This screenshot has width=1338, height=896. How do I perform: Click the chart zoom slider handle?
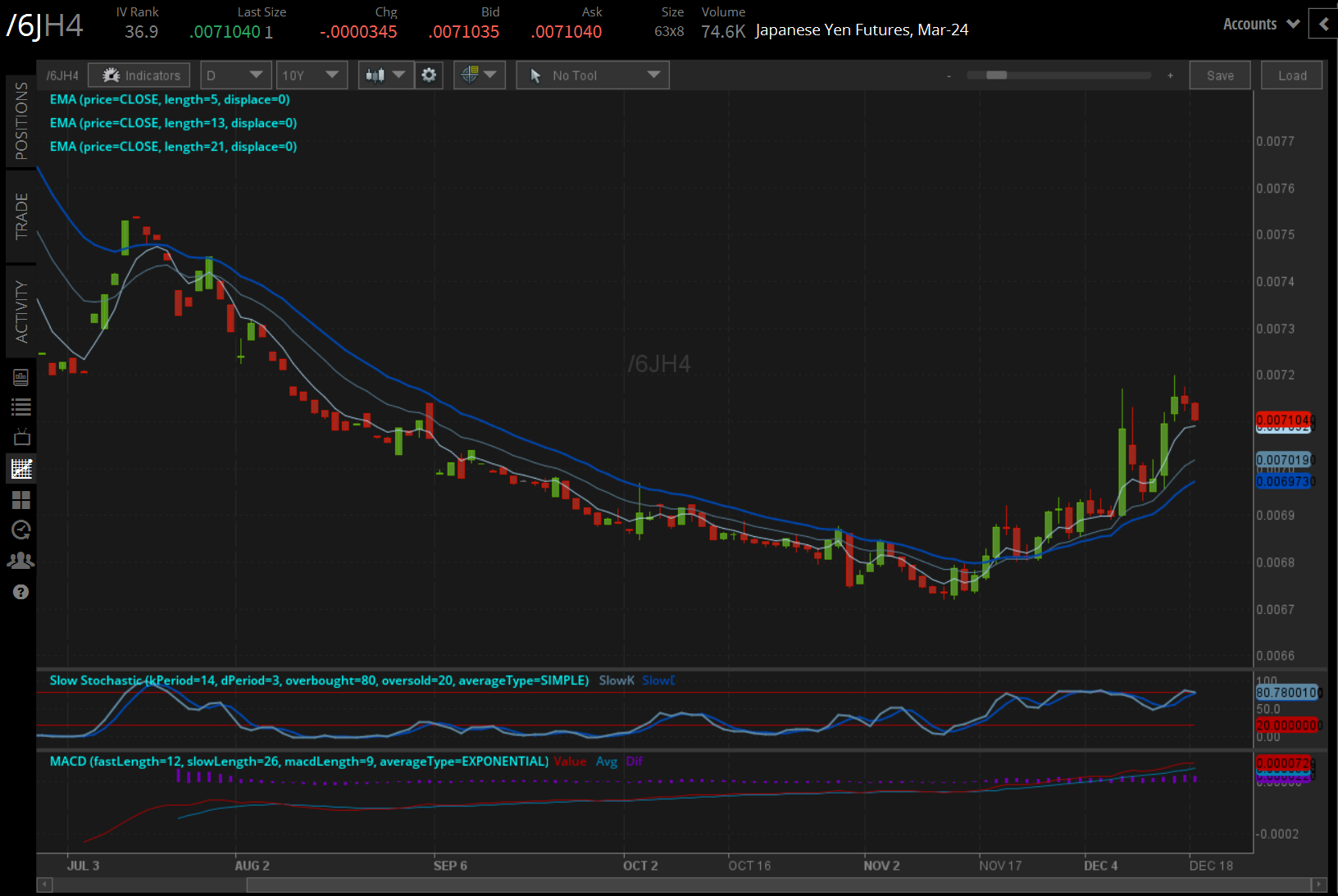[996, 75]
